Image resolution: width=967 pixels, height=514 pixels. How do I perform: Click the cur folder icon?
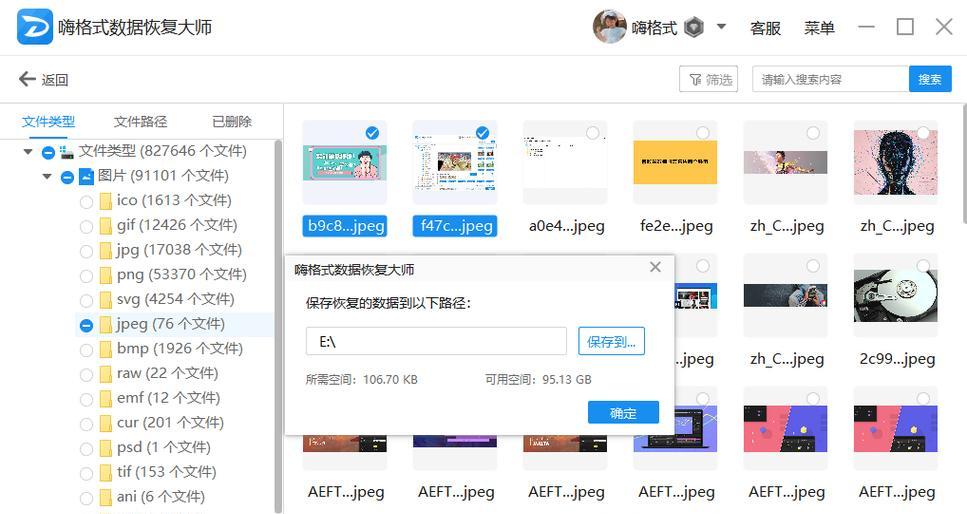pos(105,423)
